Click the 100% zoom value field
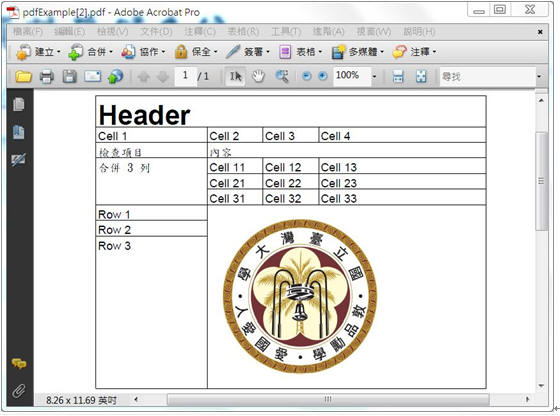 (x=352, y=76)
